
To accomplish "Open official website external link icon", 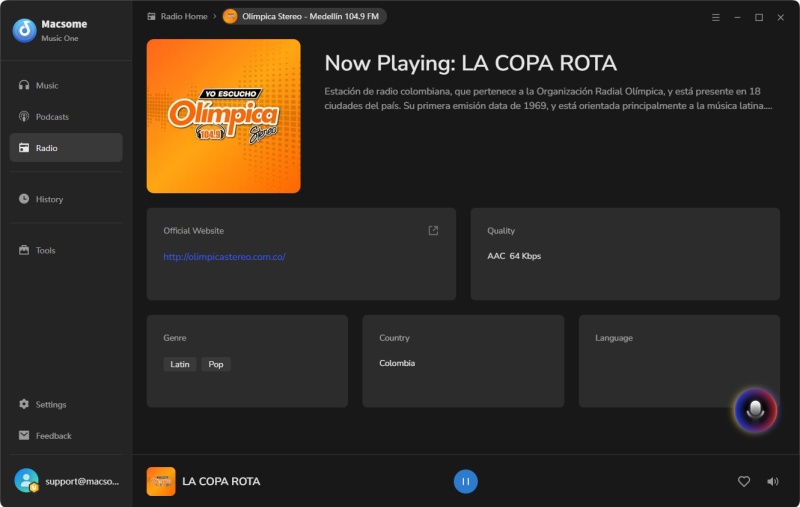I will click(x=433, y=231).
